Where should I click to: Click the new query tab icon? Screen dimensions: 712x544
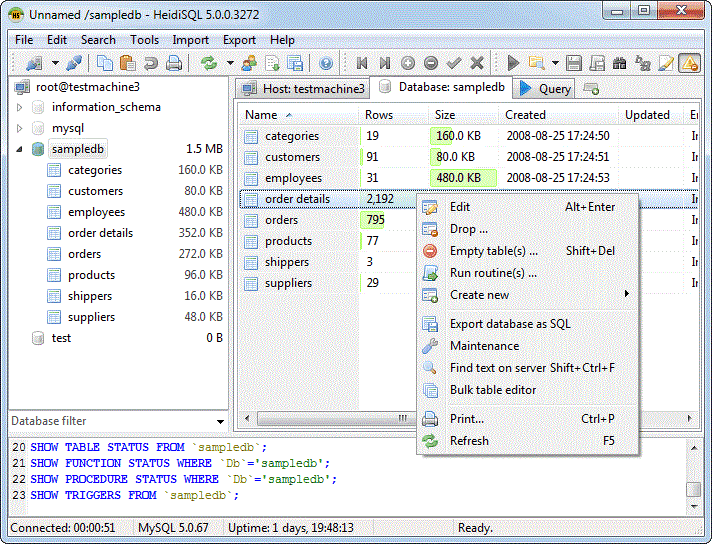591,89
